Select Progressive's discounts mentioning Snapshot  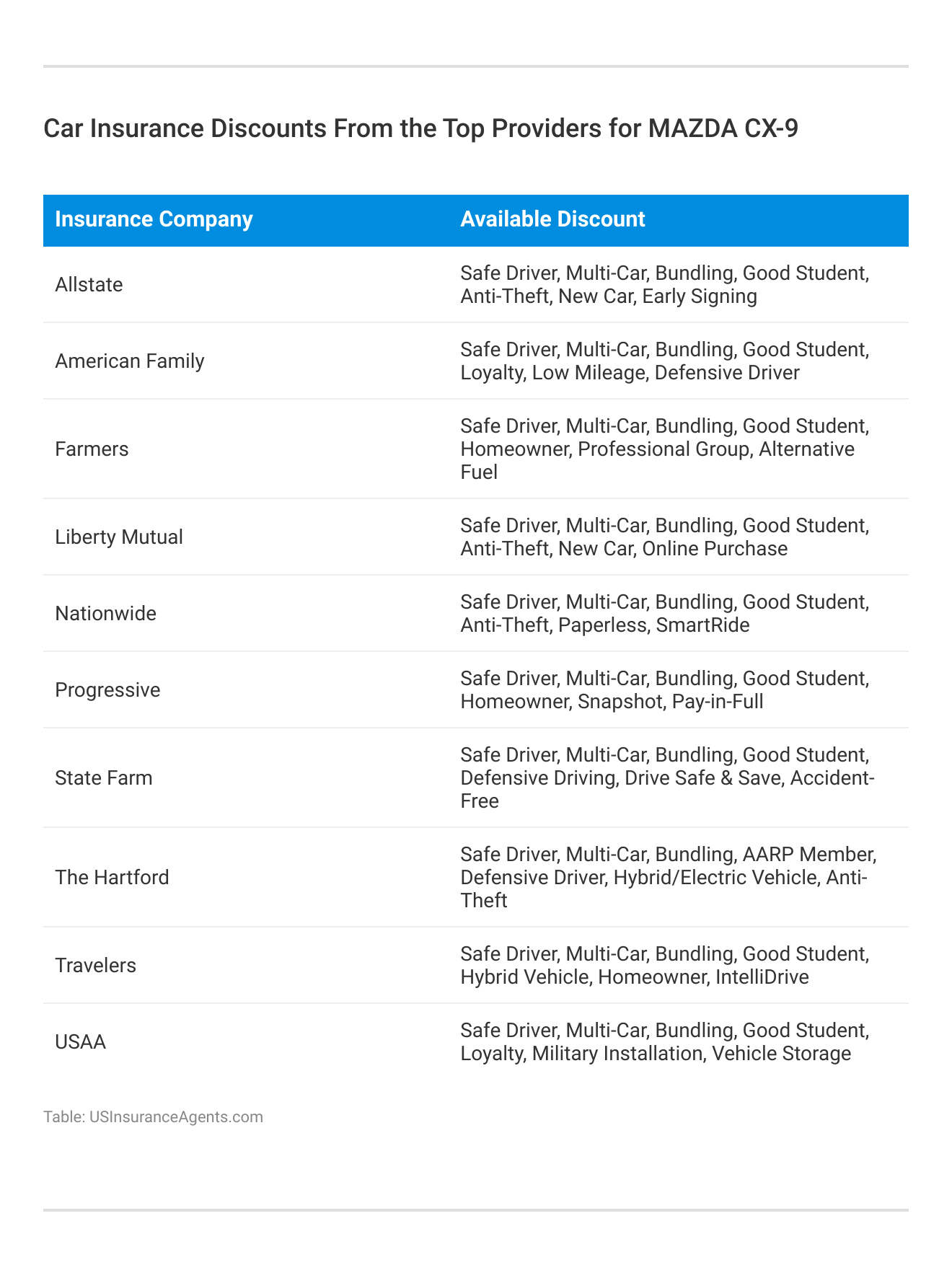pyautogui.click(x=664, y=690)
